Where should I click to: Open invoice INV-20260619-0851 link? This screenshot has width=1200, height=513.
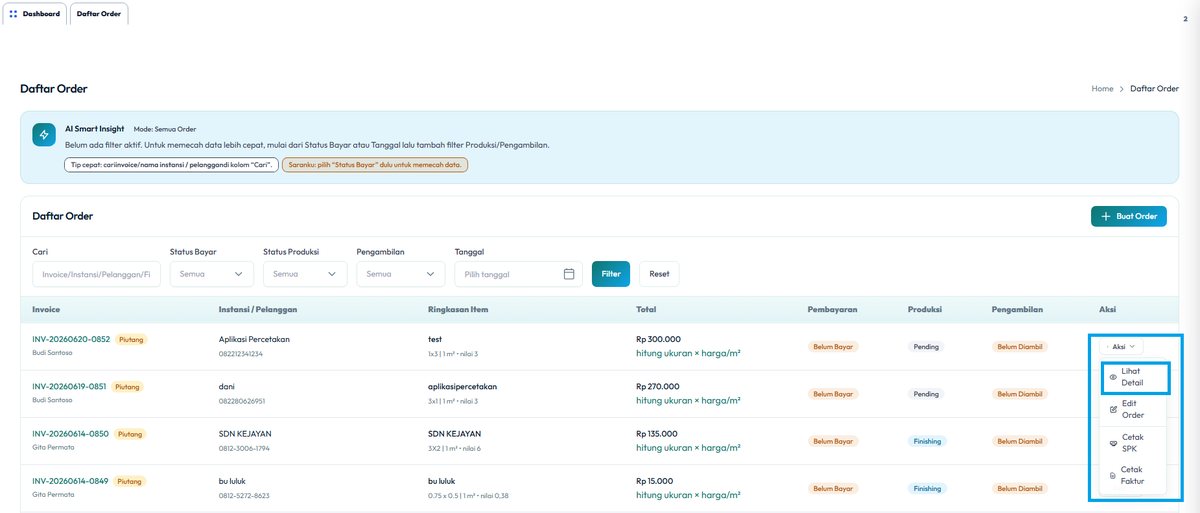[x=70, y=386]
